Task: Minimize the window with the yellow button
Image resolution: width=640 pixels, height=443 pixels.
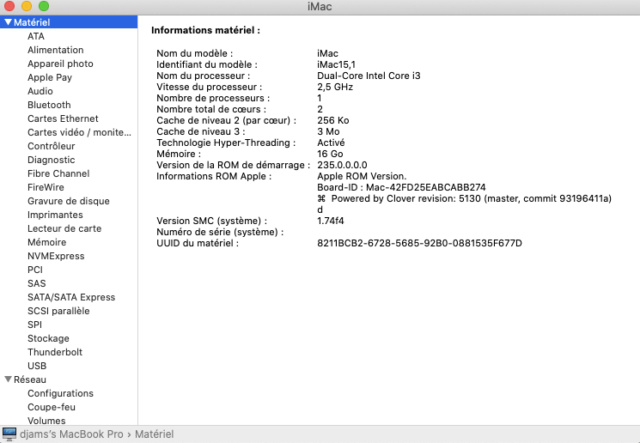Action: pos(27,6)
